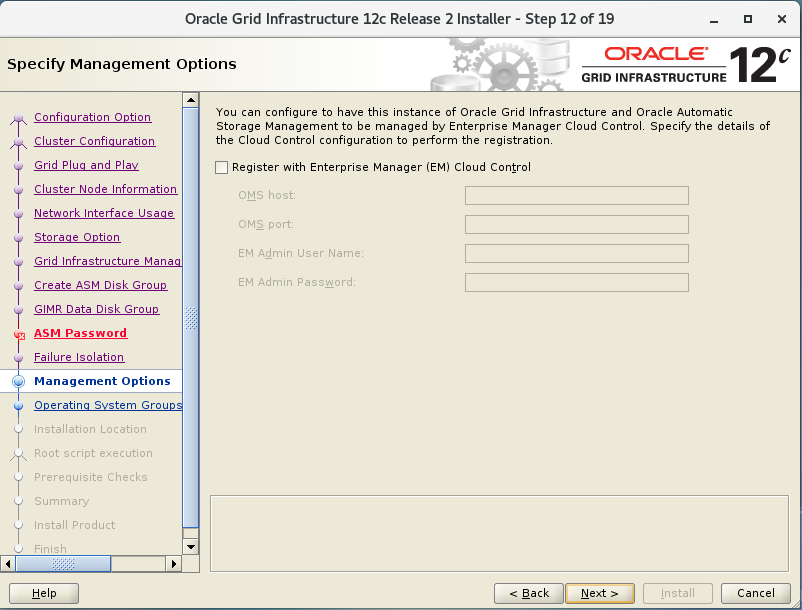Jump to Cluster Node Information step

click(105, 189)
